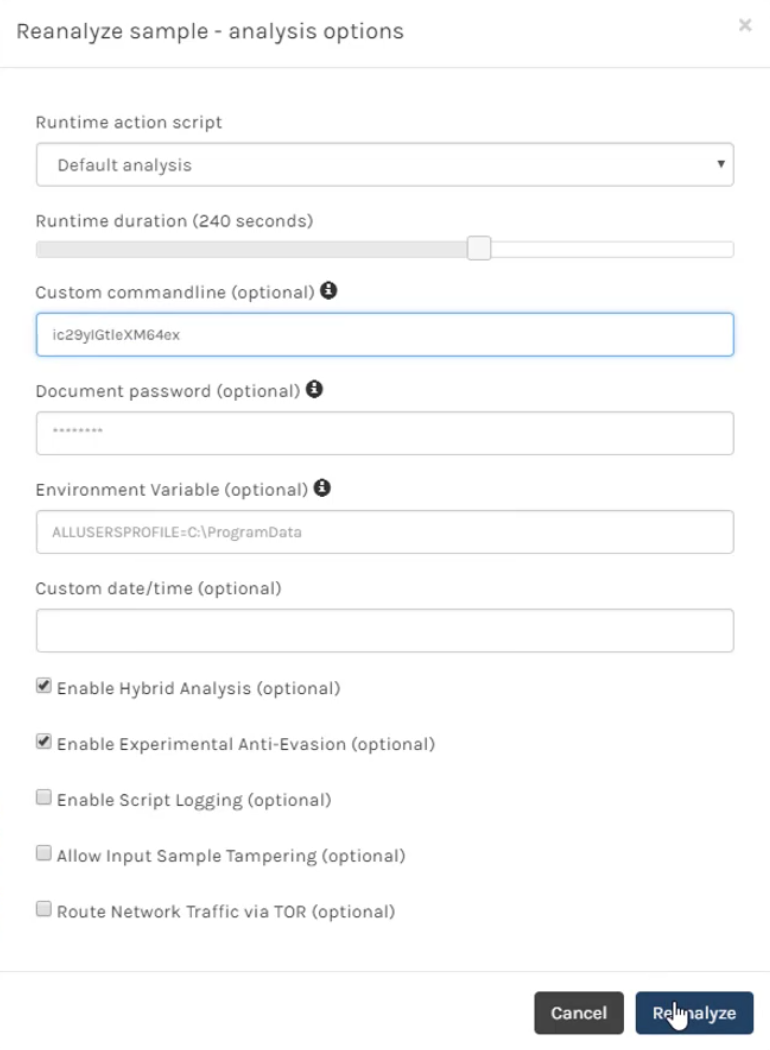Click the dropdown arrow next to Default analysis
Viewport: 770px width, 1050px height.
[x=720, y=164]
